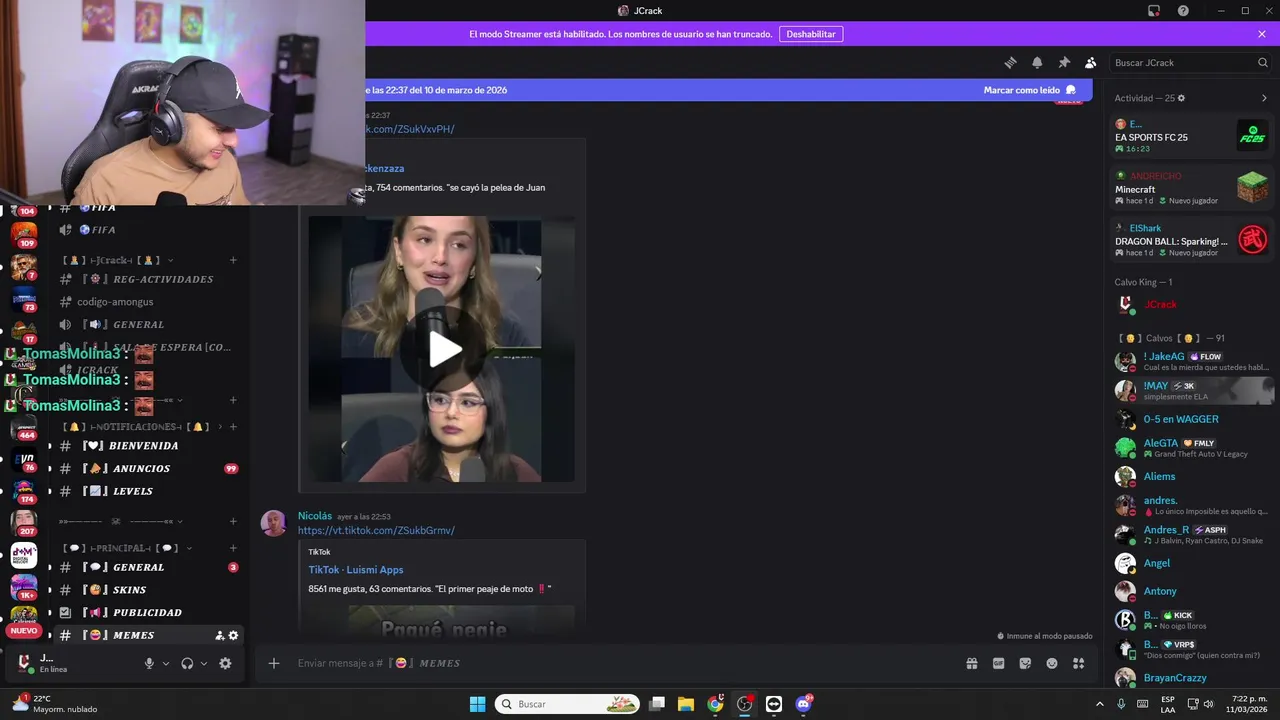Open member Andres_R in member list
Viewport: 1280px width, 720px height.
coord(1191,534)
